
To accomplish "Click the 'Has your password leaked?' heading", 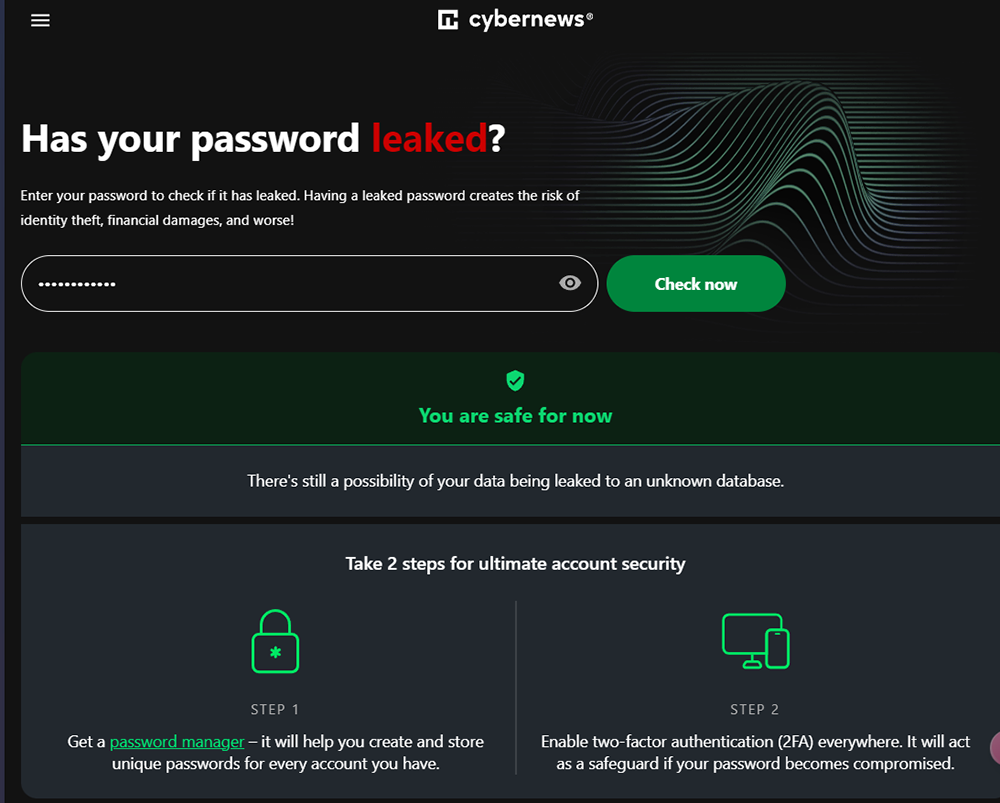I will 263,138.
